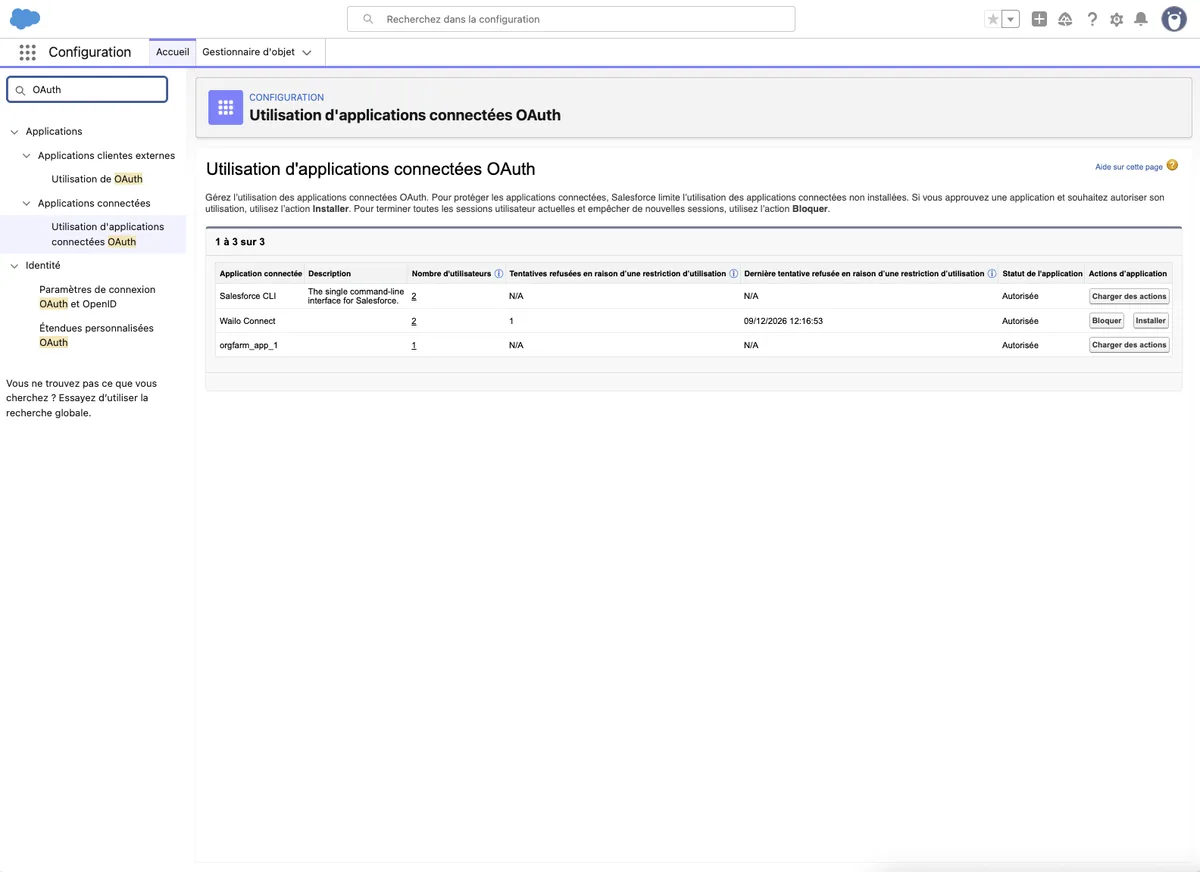Click Bloquer for Wailo Connect
This screenshot has height=872, width=1200.
(x=1107, y=321)
